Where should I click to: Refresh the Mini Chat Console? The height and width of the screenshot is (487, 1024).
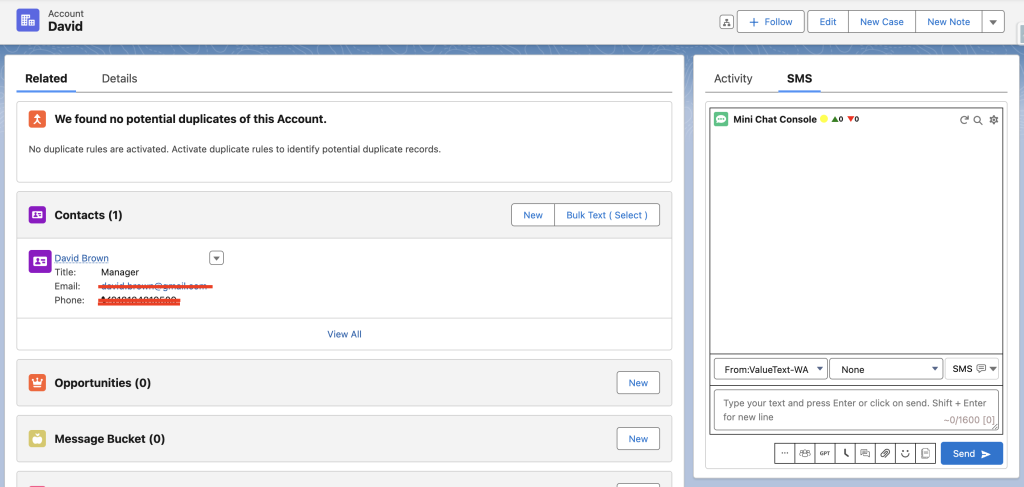pyautogui.click(x=964, y=120)
